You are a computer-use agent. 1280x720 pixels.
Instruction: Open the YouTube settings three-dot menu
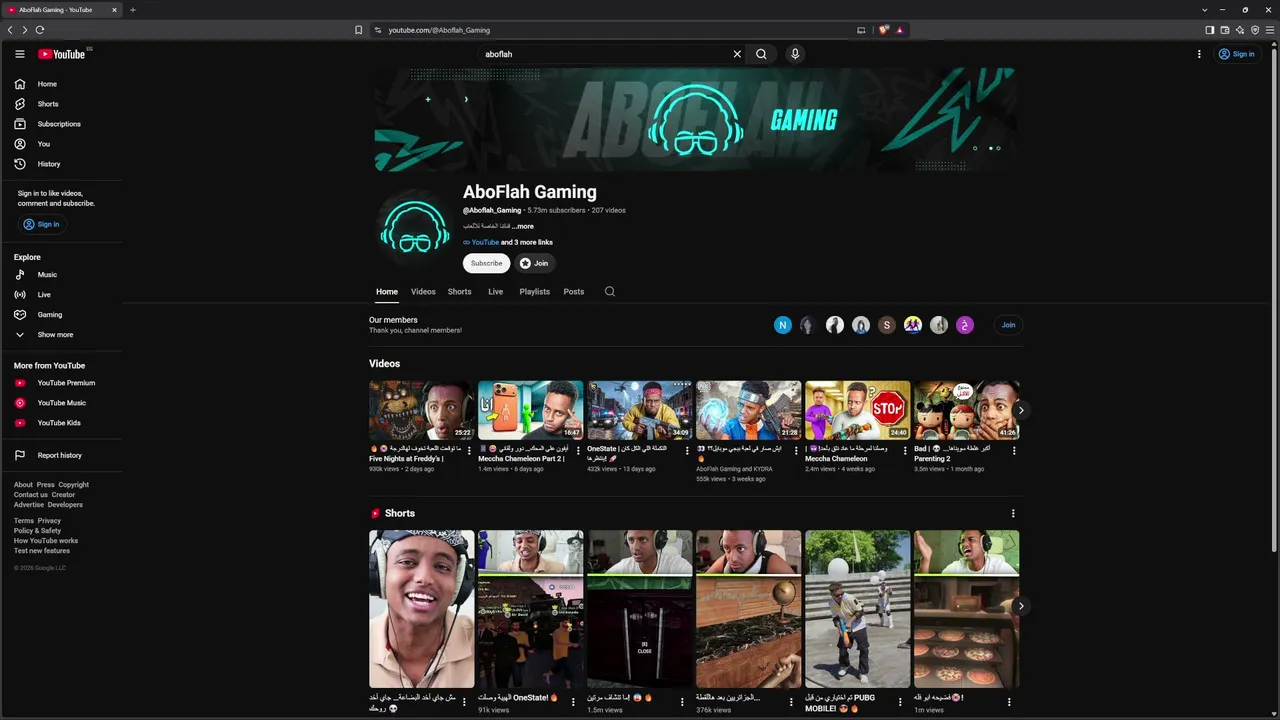1199,54
